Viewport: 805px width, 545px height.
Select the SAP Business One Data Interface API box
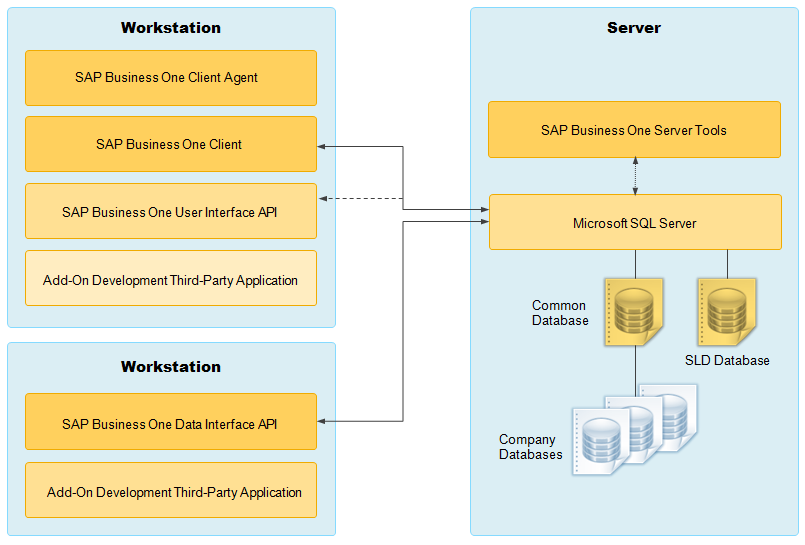click(171, 422)
